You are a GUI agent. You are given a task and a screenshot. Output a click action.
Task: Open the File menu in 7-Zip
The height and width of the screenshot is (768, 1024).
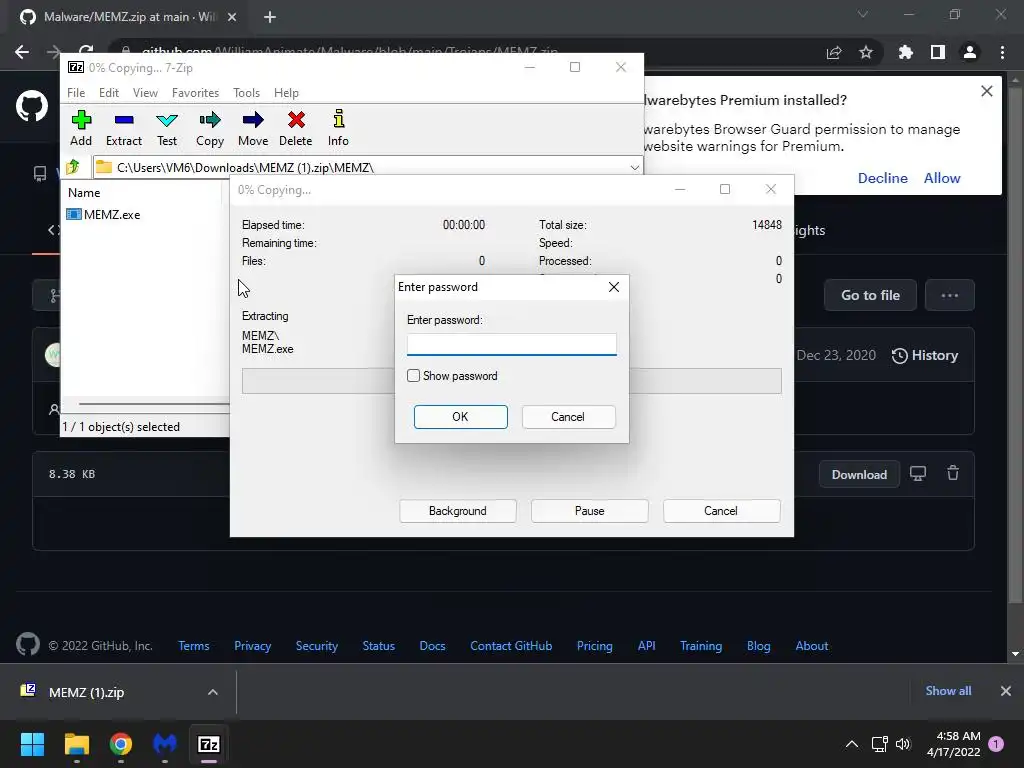click(x=76, y=93)
